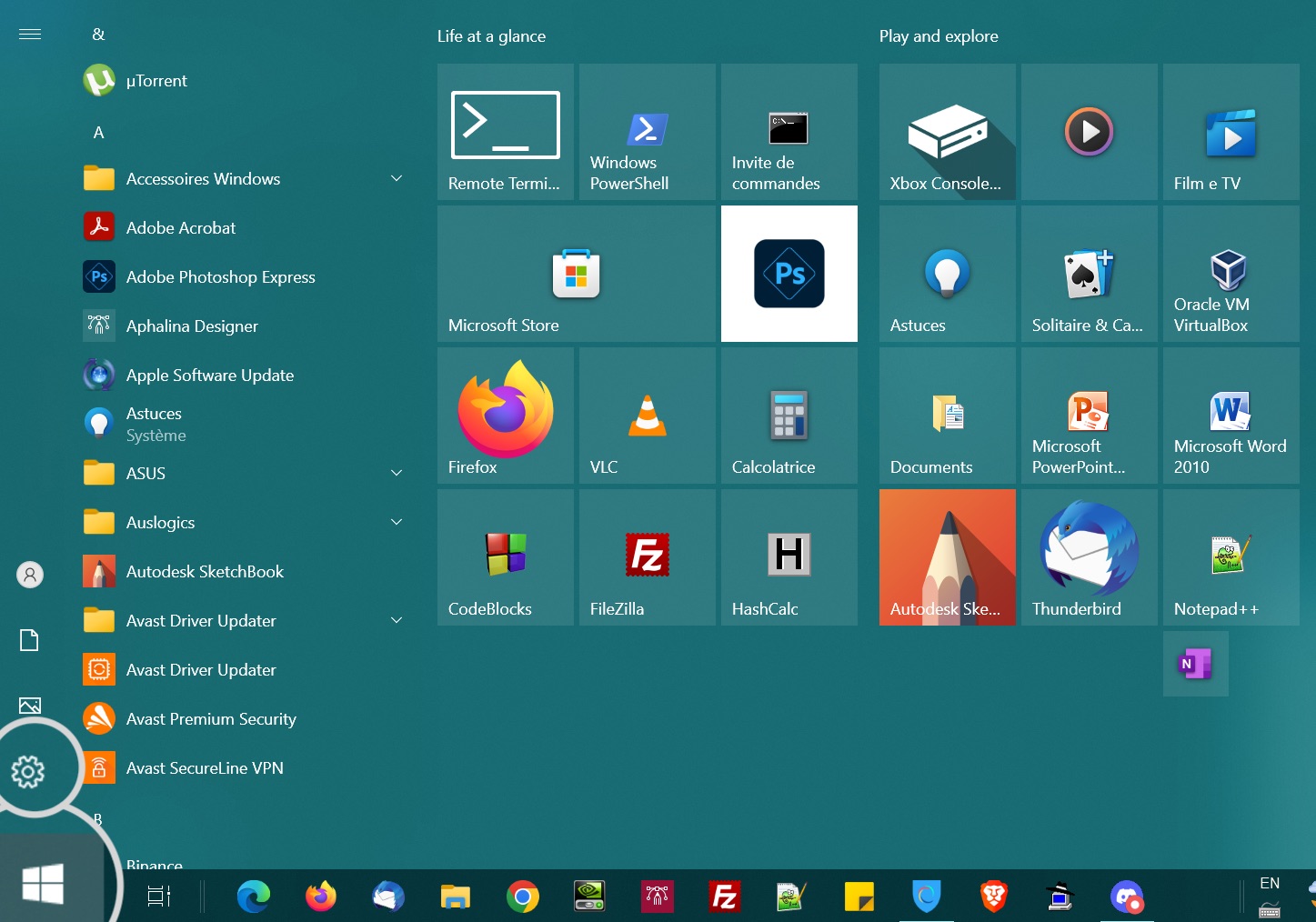Open the VLC media player tile
Image resolution: width=1316 pixels, height=922 pixels.
[647, 416]
